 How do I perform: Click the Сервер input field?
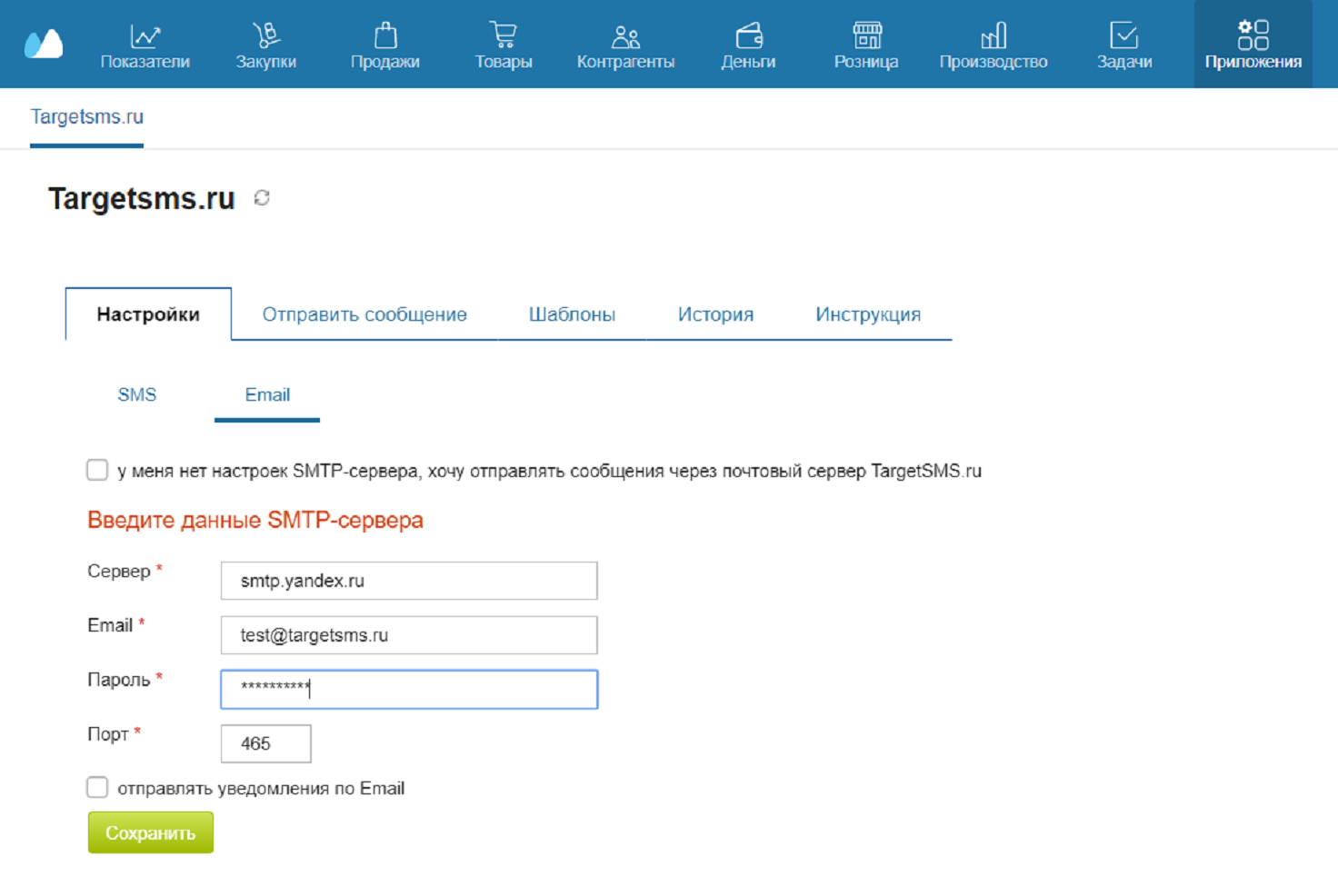pos(409,581)
